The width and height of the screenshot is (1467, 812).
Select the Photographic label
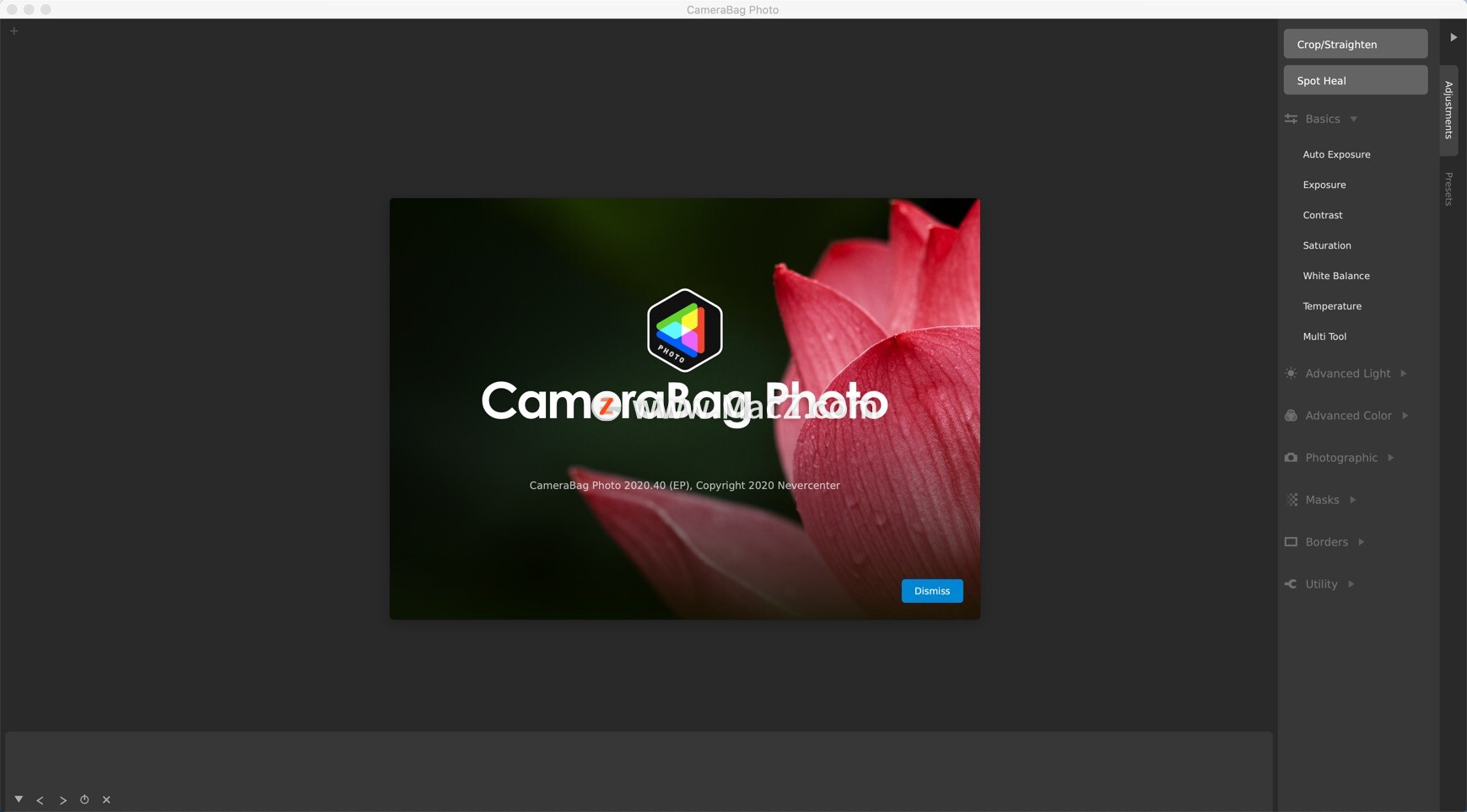click(x=1341, y=458)
